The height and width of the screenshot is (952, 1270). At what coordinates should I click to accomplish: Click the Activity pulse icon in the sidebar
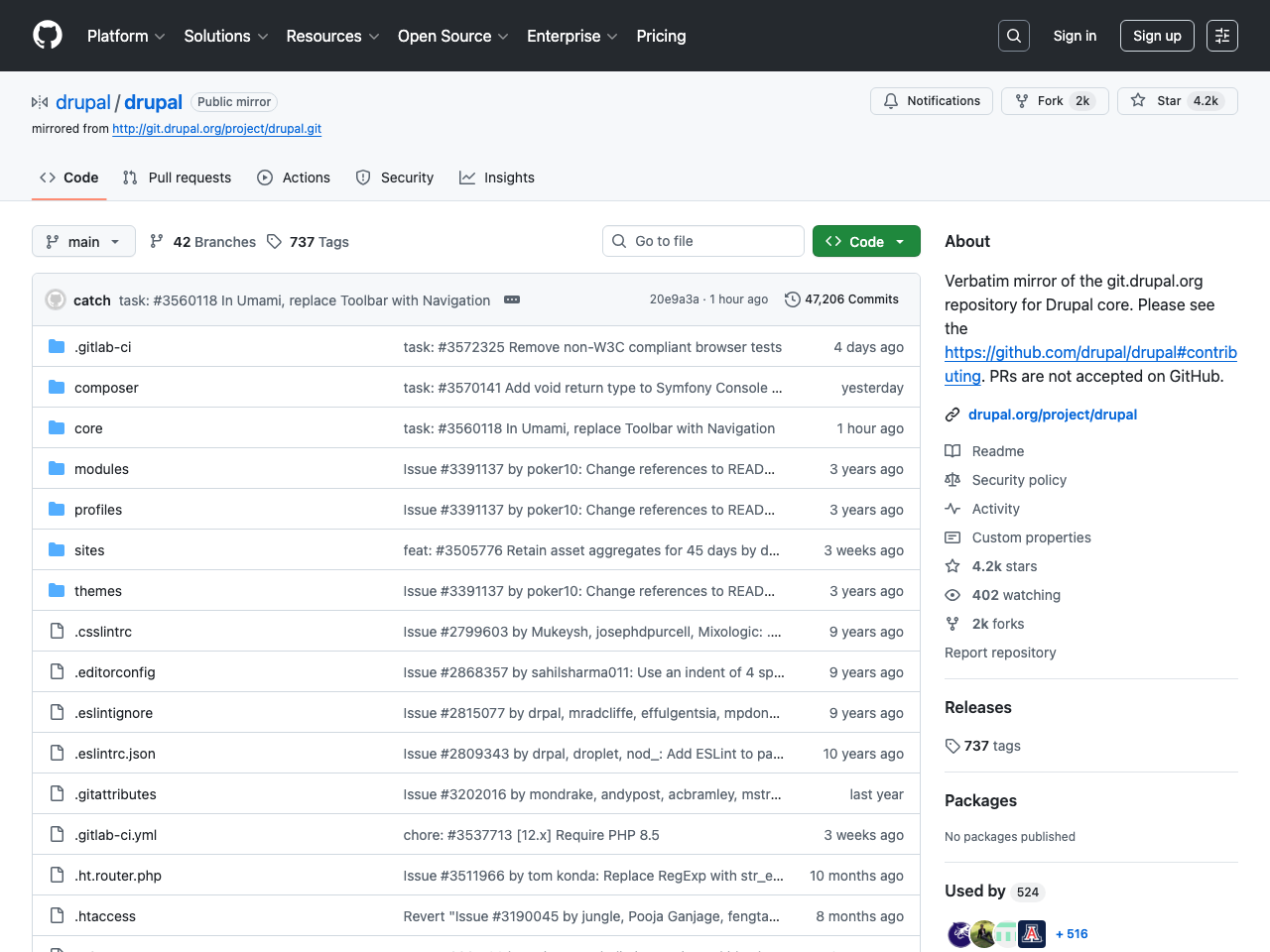tap(952, 509)
